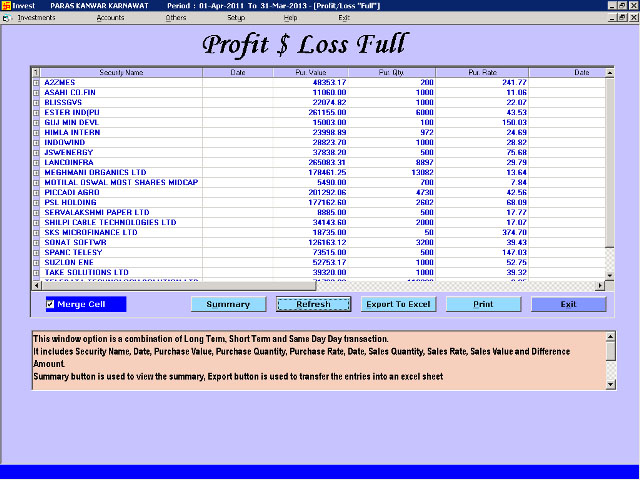Viewport: 640px width, 480px height.
Task: Click the Invest app icon in title bar
Action: click(x=6, y=5)
